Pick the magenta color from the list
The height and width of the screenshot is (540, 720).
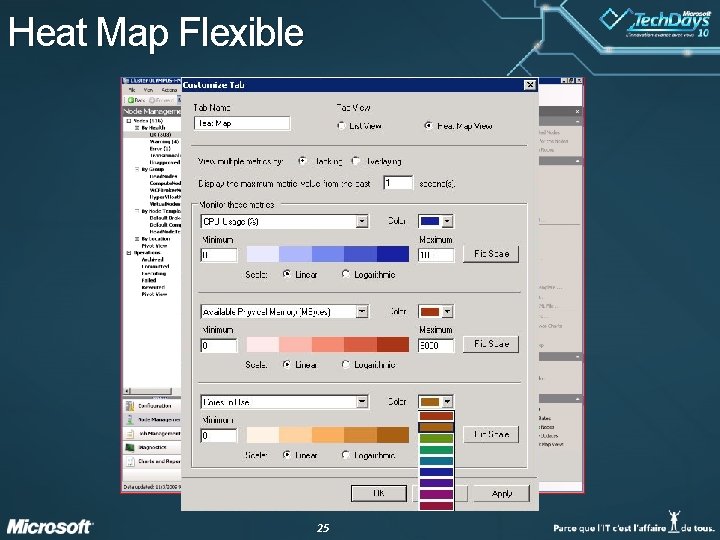pos(436,495)
